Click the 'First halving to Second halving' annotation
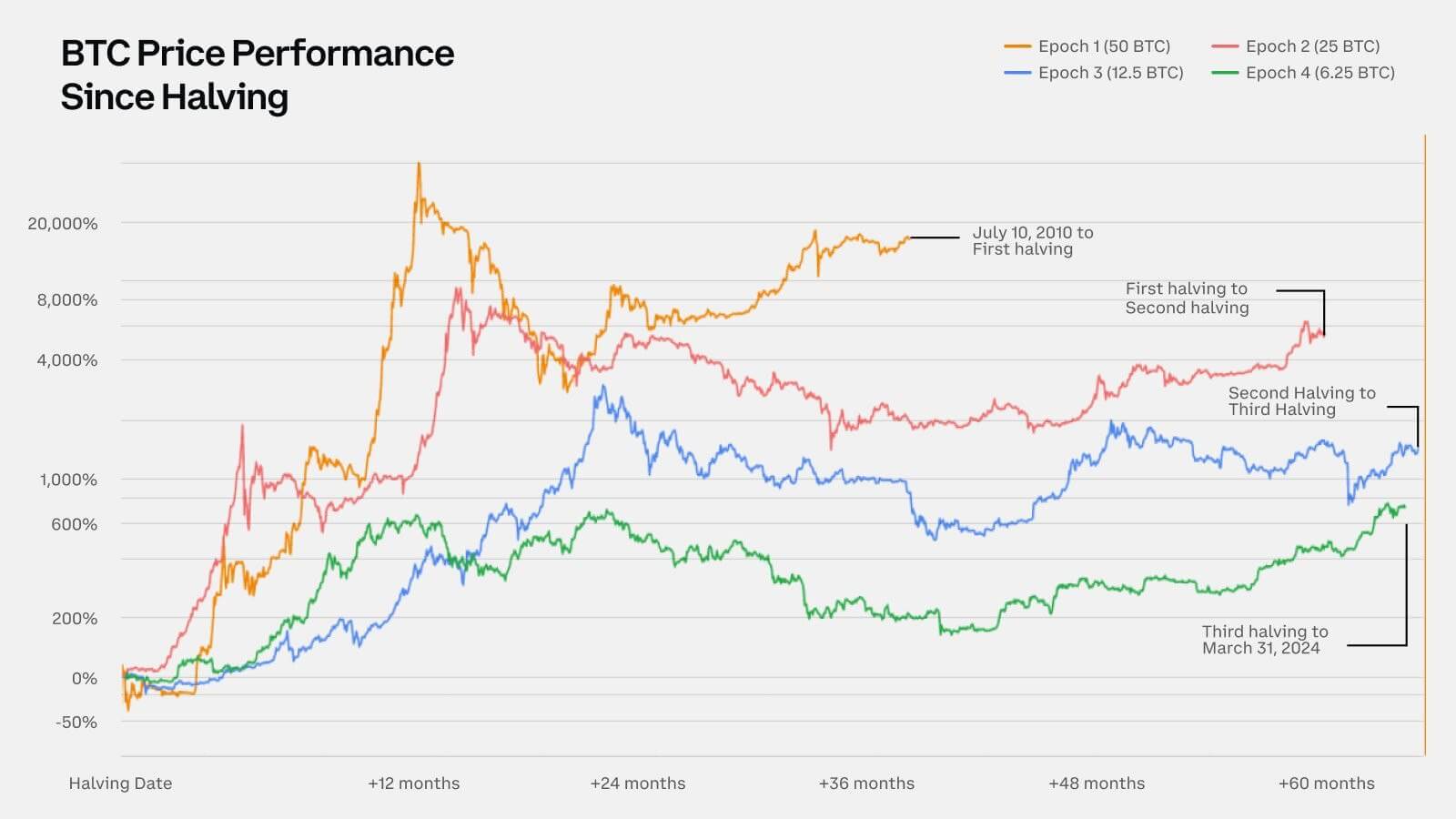This screenshot has height=819, width=1456. (x=1187, y=298)
